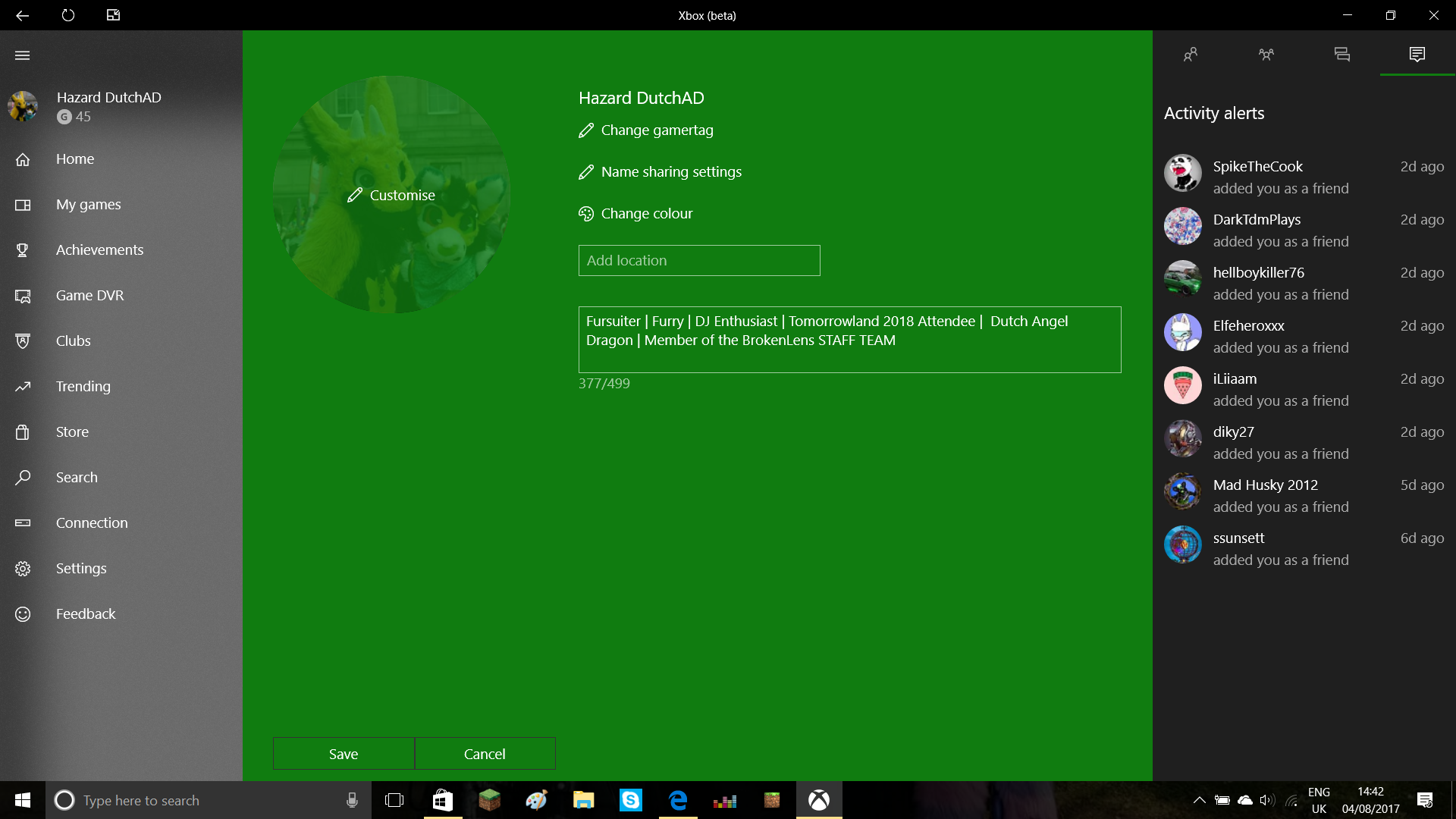Click the Hazard DutchAD sidebar profile avatar

(23, 106)
